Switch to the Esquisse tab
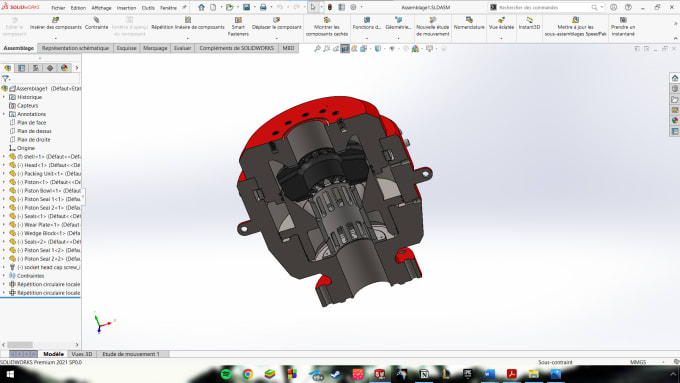 127,48
